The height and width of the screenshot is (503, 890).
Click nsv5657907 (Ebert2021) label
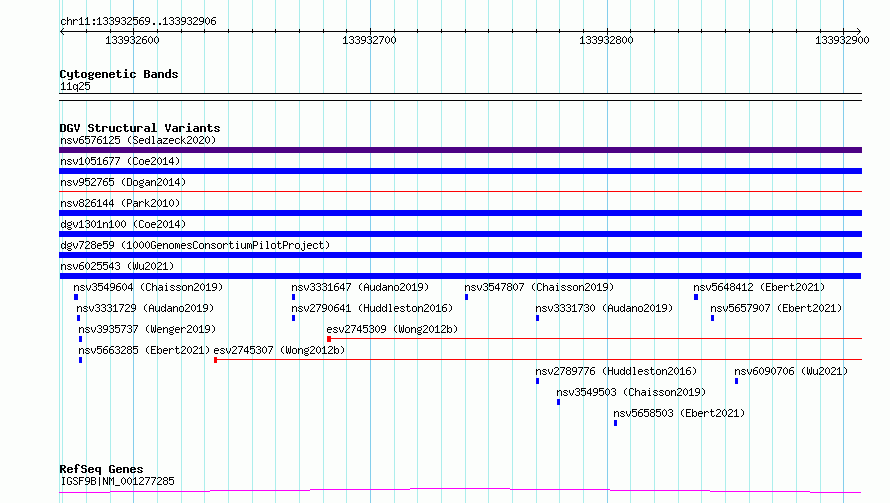[x=776, y=308]
